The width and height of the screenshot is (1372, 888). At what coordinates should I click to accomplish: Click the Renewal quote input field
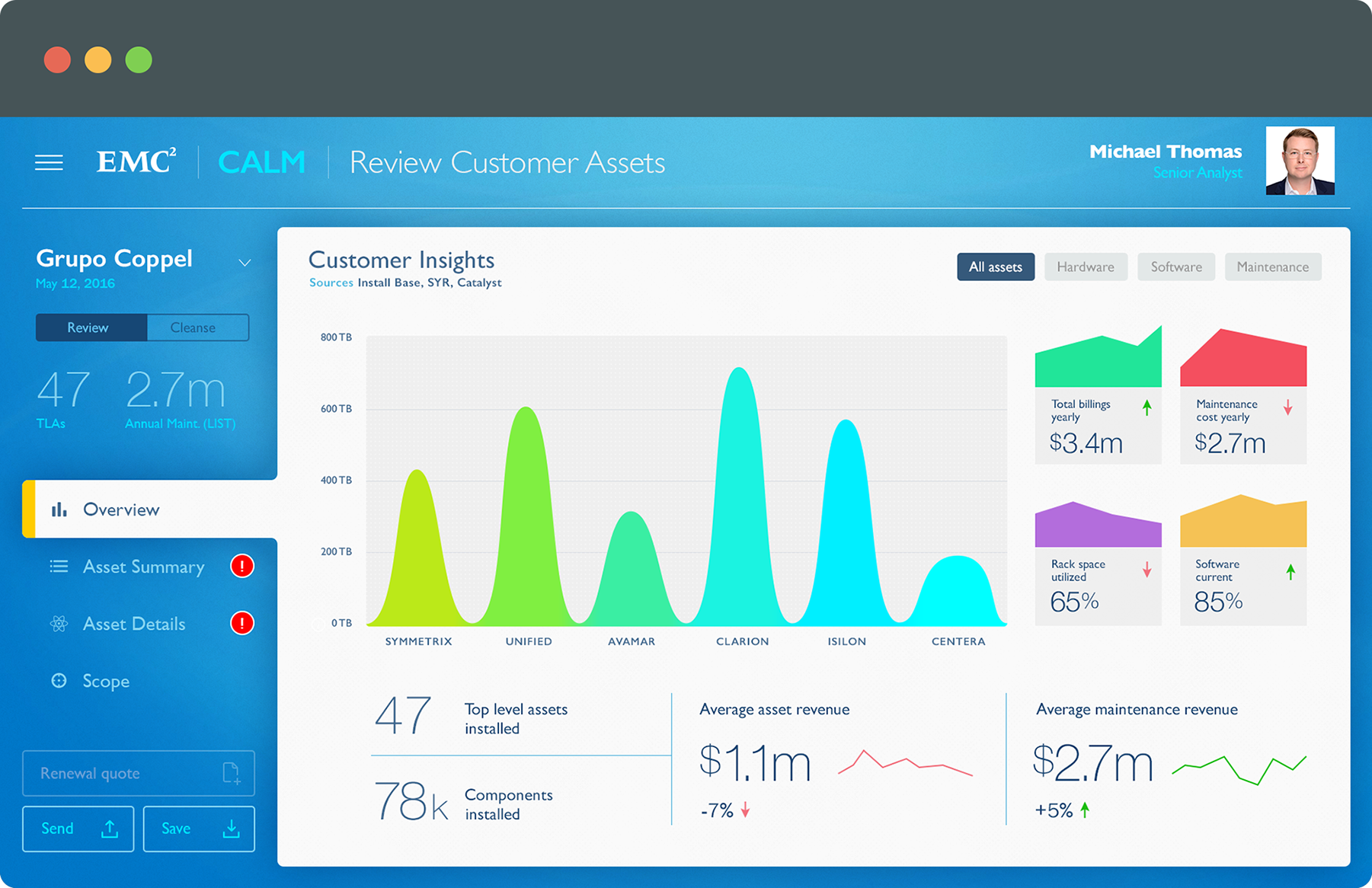tap(122, 773)
